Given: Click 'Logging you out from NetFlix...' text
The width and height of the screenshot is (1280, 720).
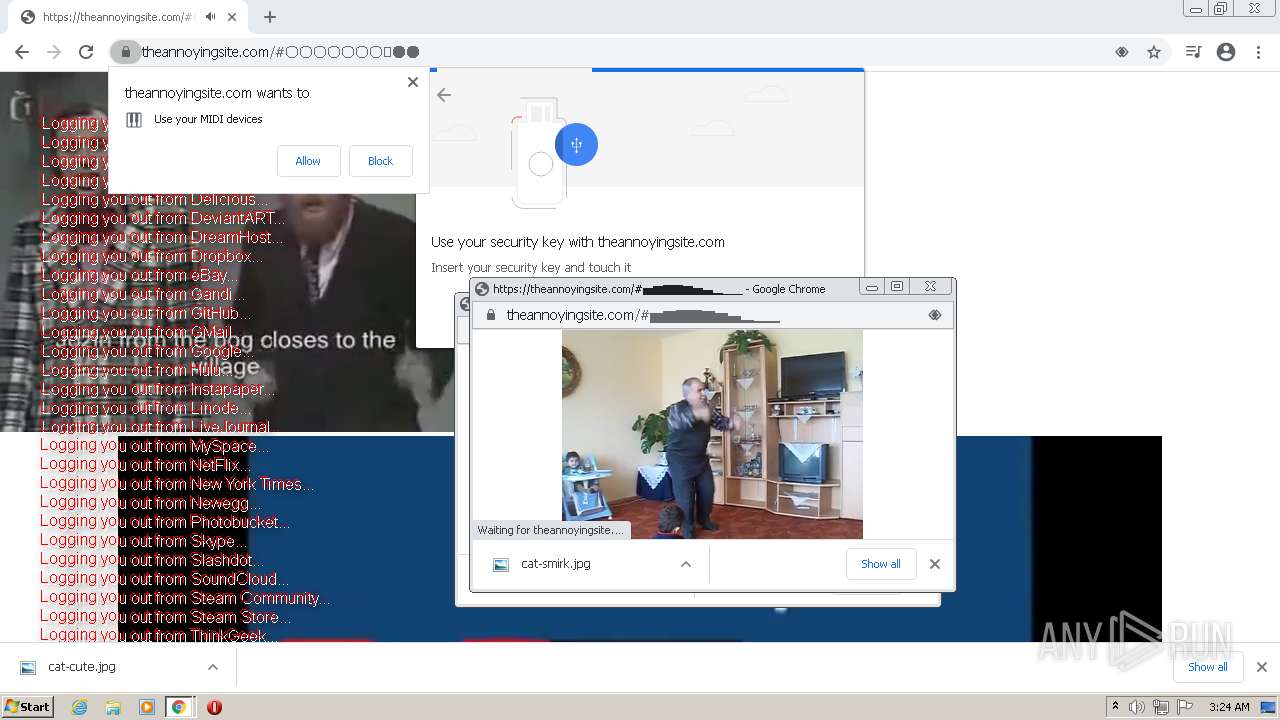Looking at the screenshot, I should [145, 465].
